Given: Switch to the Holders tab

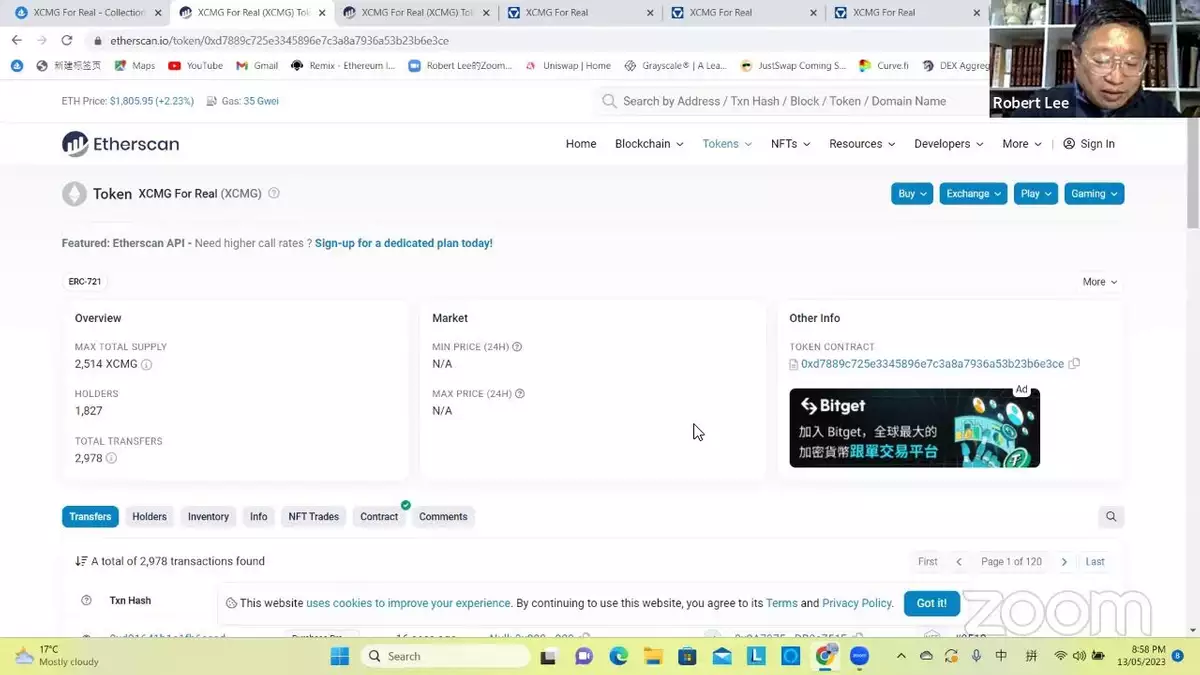Looking at the screenshot, I should pos(149,517).
